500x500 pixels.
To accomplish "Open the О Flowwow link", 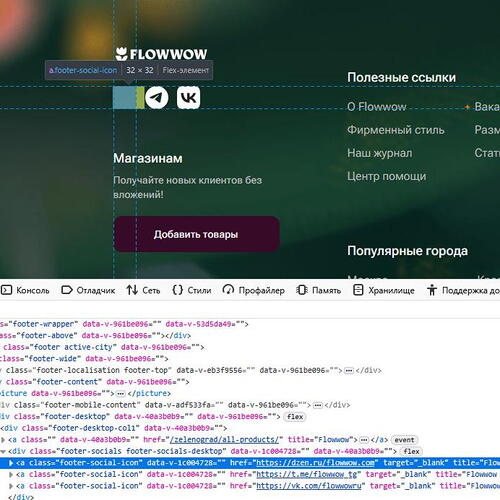I will (377, 107).
